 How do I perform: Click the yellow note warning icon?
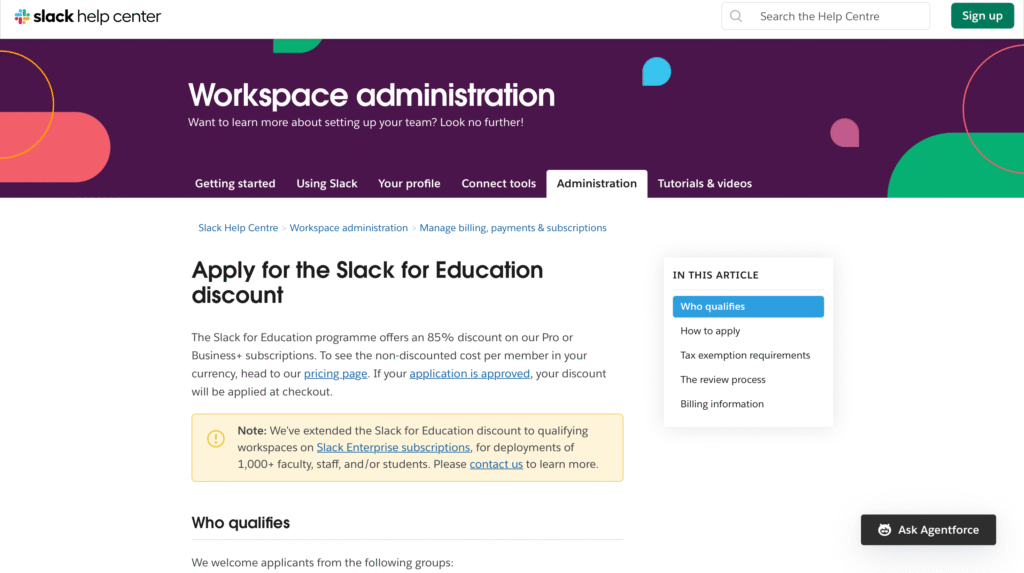(x=216, y=439)
